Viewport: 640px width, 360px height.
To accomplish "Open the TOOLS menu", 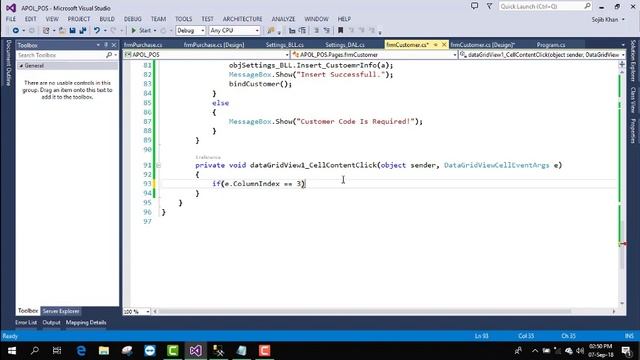I will [x=184, y=19].
